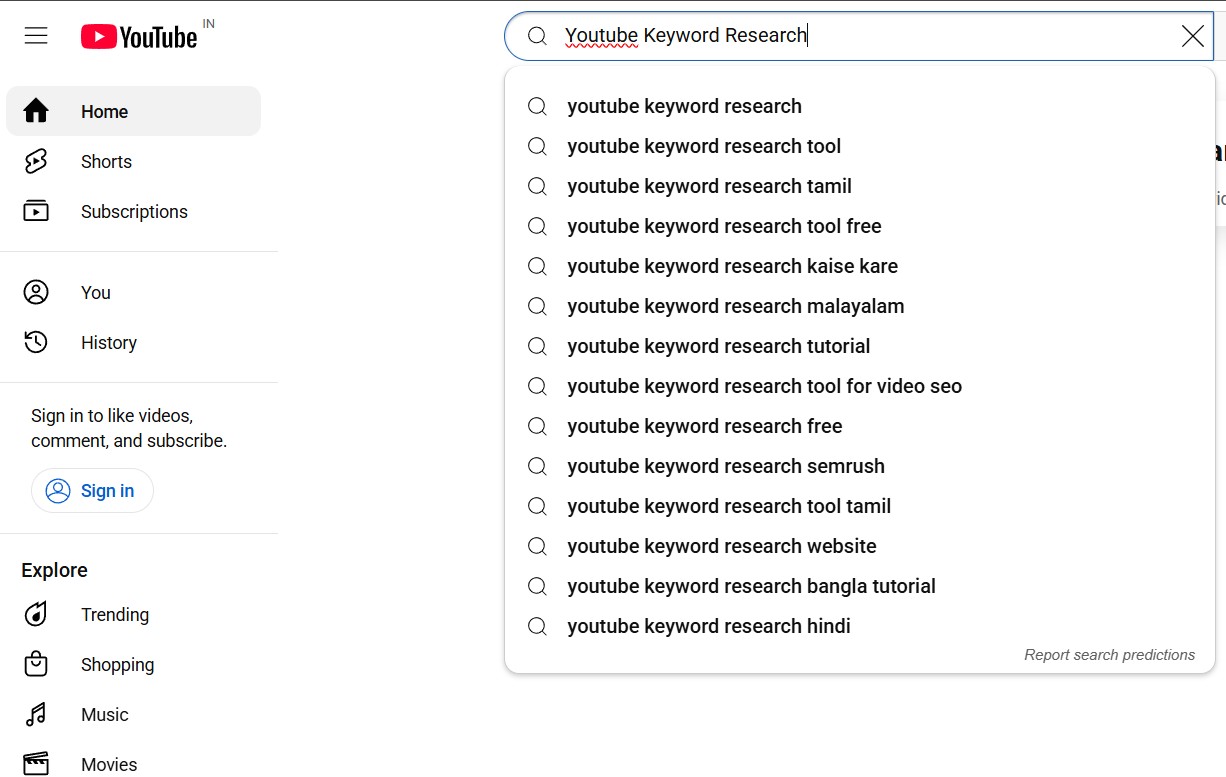Choose suggestion 'youtube keyword research tool'
This screenshot has width=1226, height=777.
704,146
